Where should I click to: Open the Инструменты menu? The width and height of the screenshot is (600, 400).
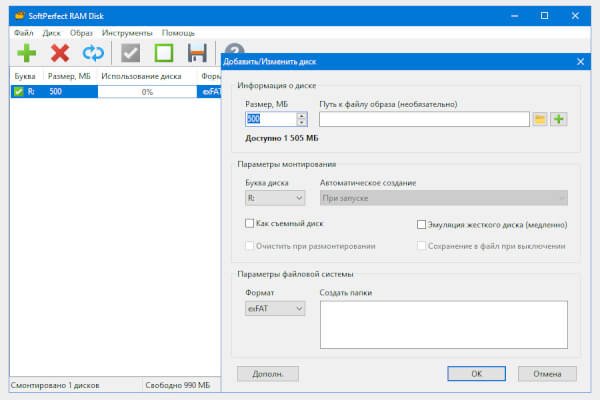127,33
